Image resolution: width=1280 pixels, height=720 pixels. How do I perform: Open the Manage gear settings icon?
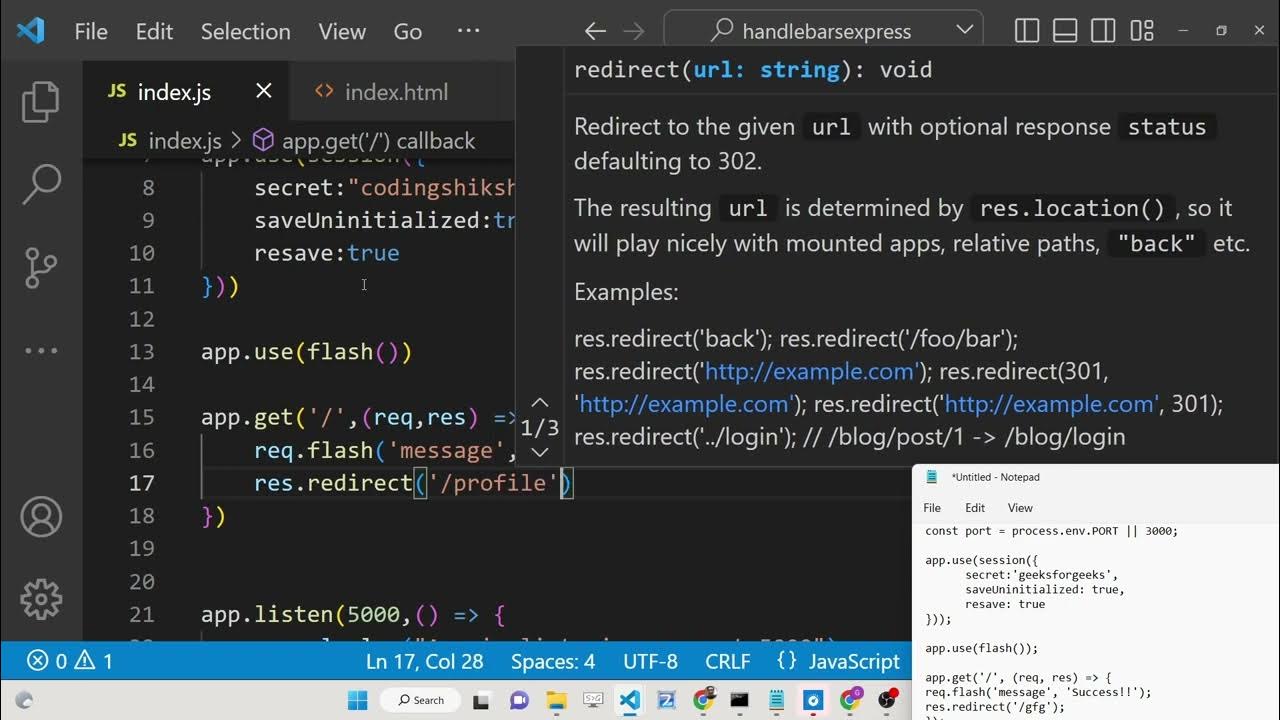click(x=41, y=599)
